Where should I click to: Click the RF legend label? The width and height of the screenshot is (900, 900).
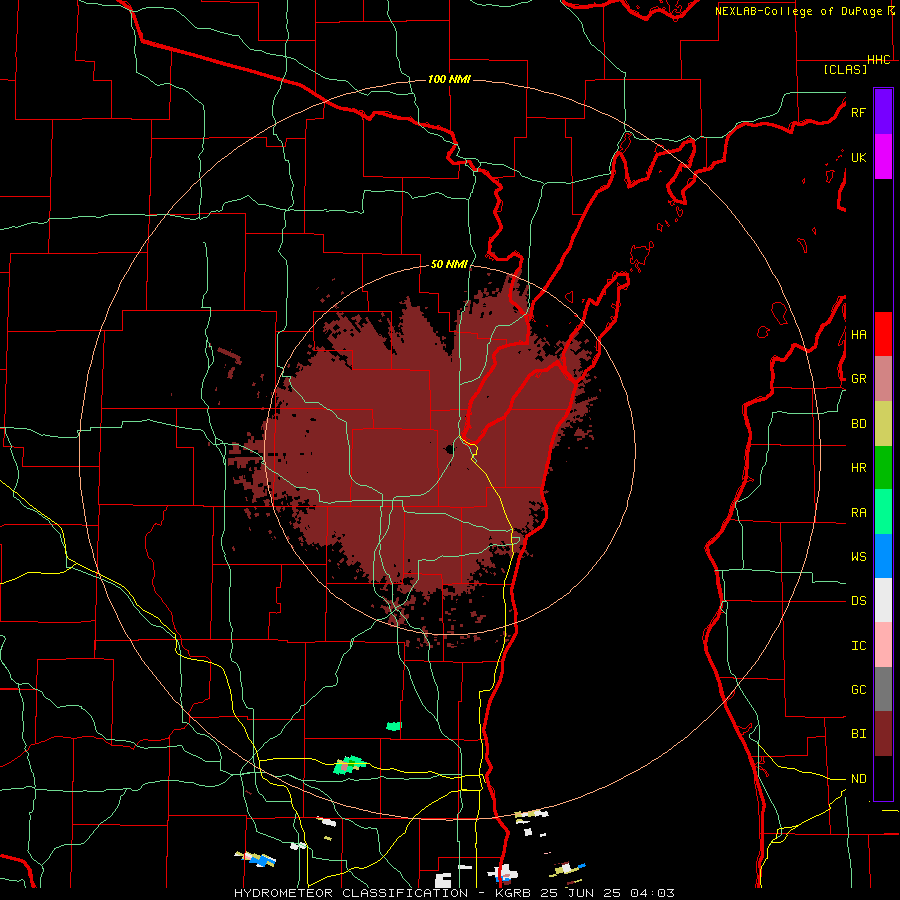[858, 112]
